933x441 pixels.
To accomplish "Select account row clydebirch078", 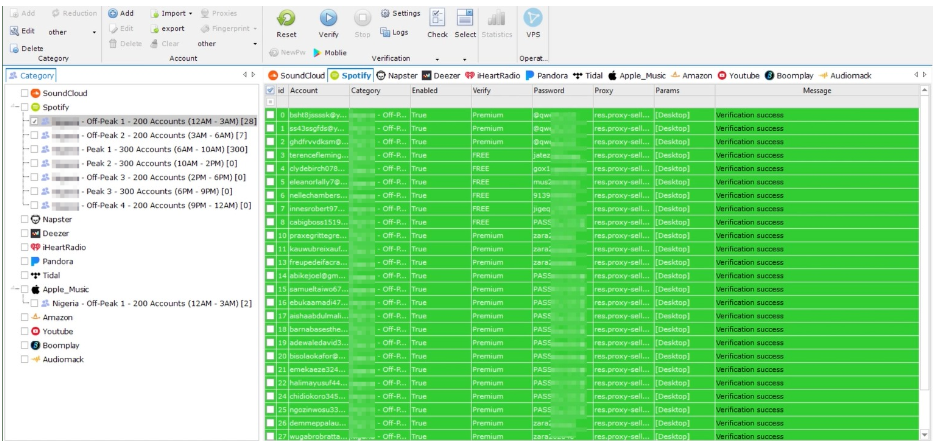I will coord(593,168).
